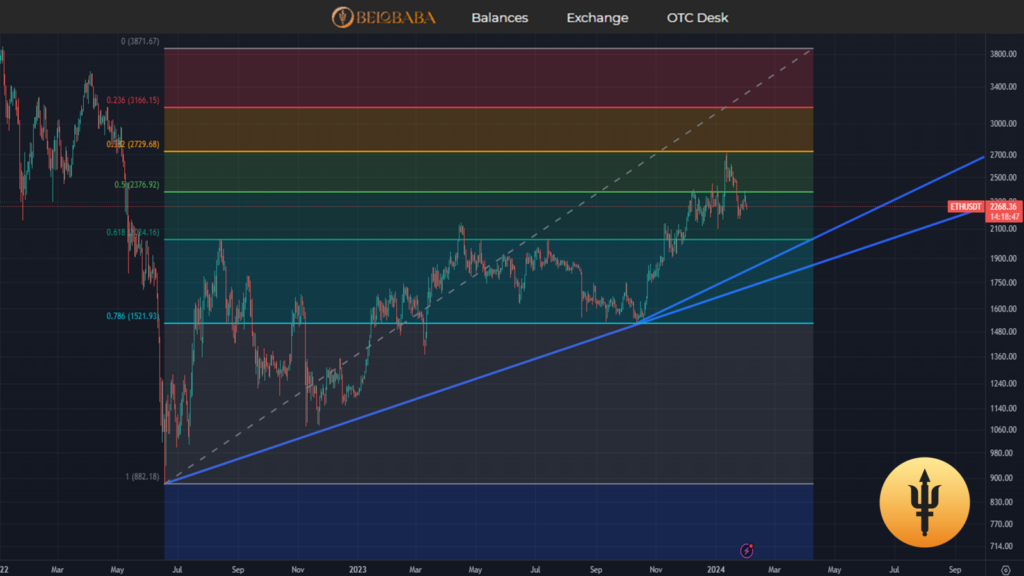Click the 2023 label on time axis
Viewport: 1024px width, 576px height.
[357, 568]
